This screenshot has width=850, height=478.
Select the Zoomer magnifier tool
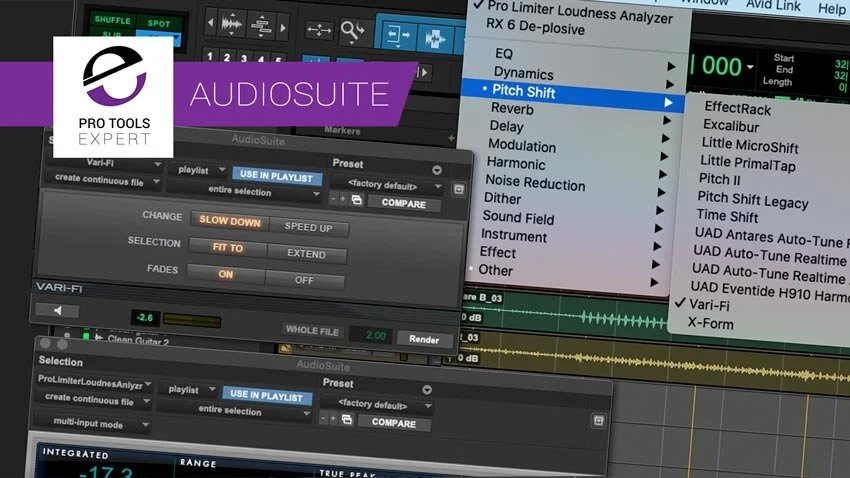[352, 31]
